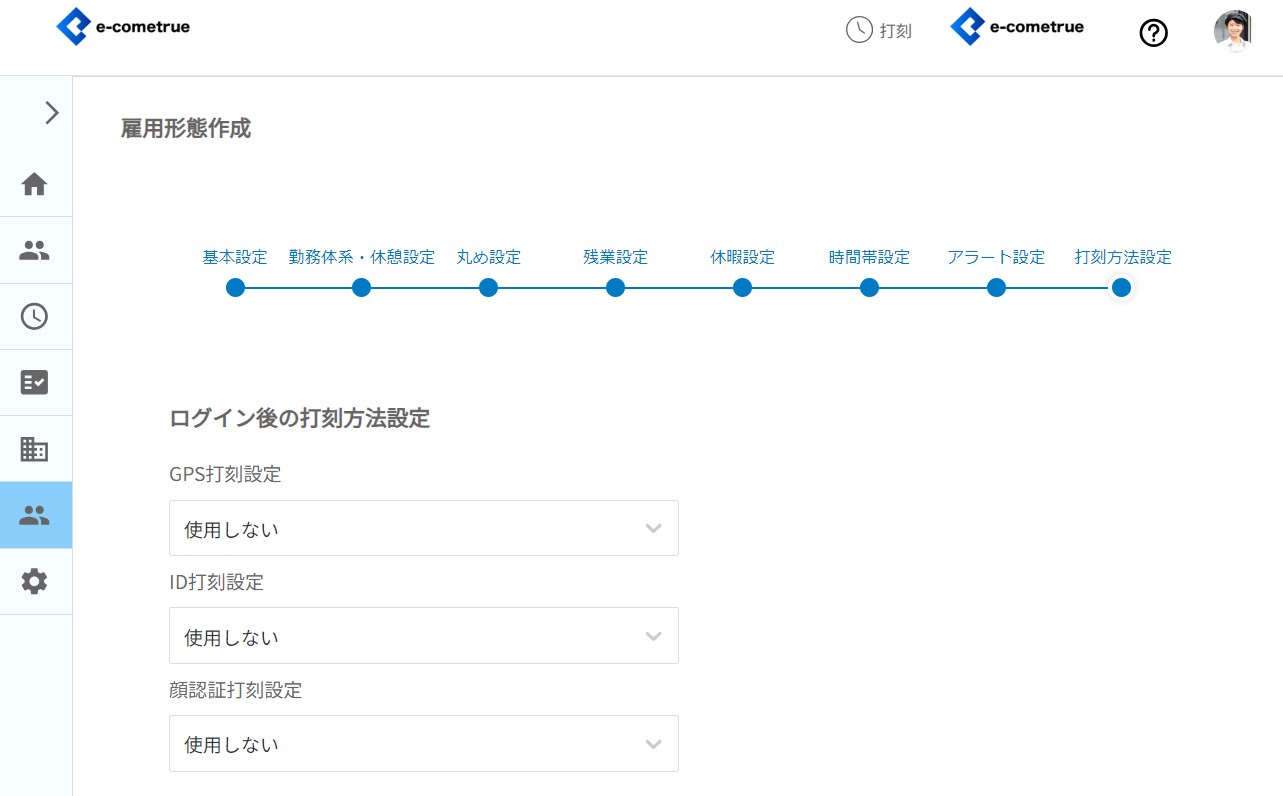This screenshot has height=796, width=1283.
Task: Click the e-cometrue logo at top left
Action: 123,27
